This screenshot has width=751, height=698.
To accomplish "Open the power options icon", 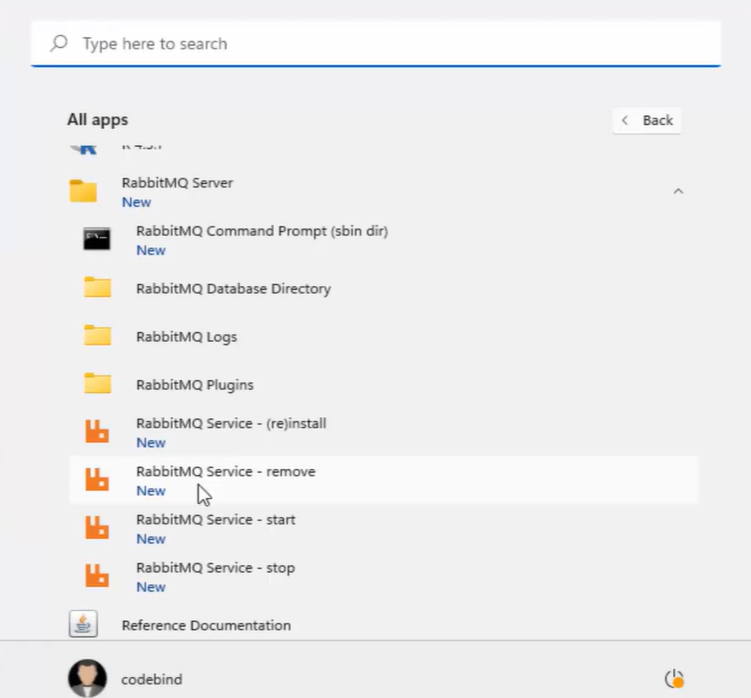I will tap(674, 678).
